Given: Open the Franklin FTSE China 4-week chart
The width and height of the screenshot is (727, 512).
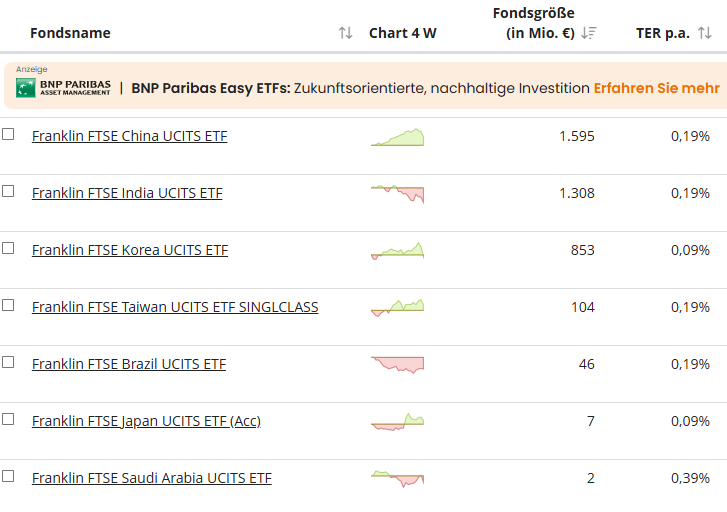Looking at the screenshot, I should pos(397,137).
